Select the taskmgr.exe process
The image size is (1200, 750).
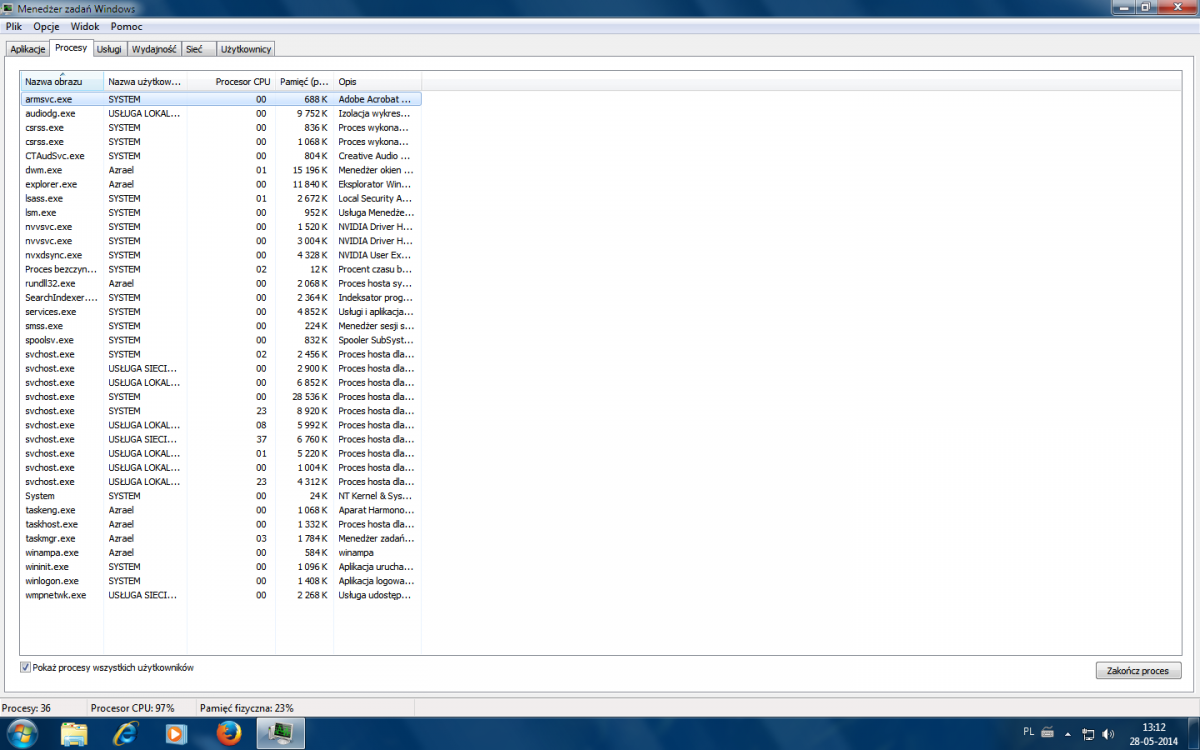[x=221, y=538]
